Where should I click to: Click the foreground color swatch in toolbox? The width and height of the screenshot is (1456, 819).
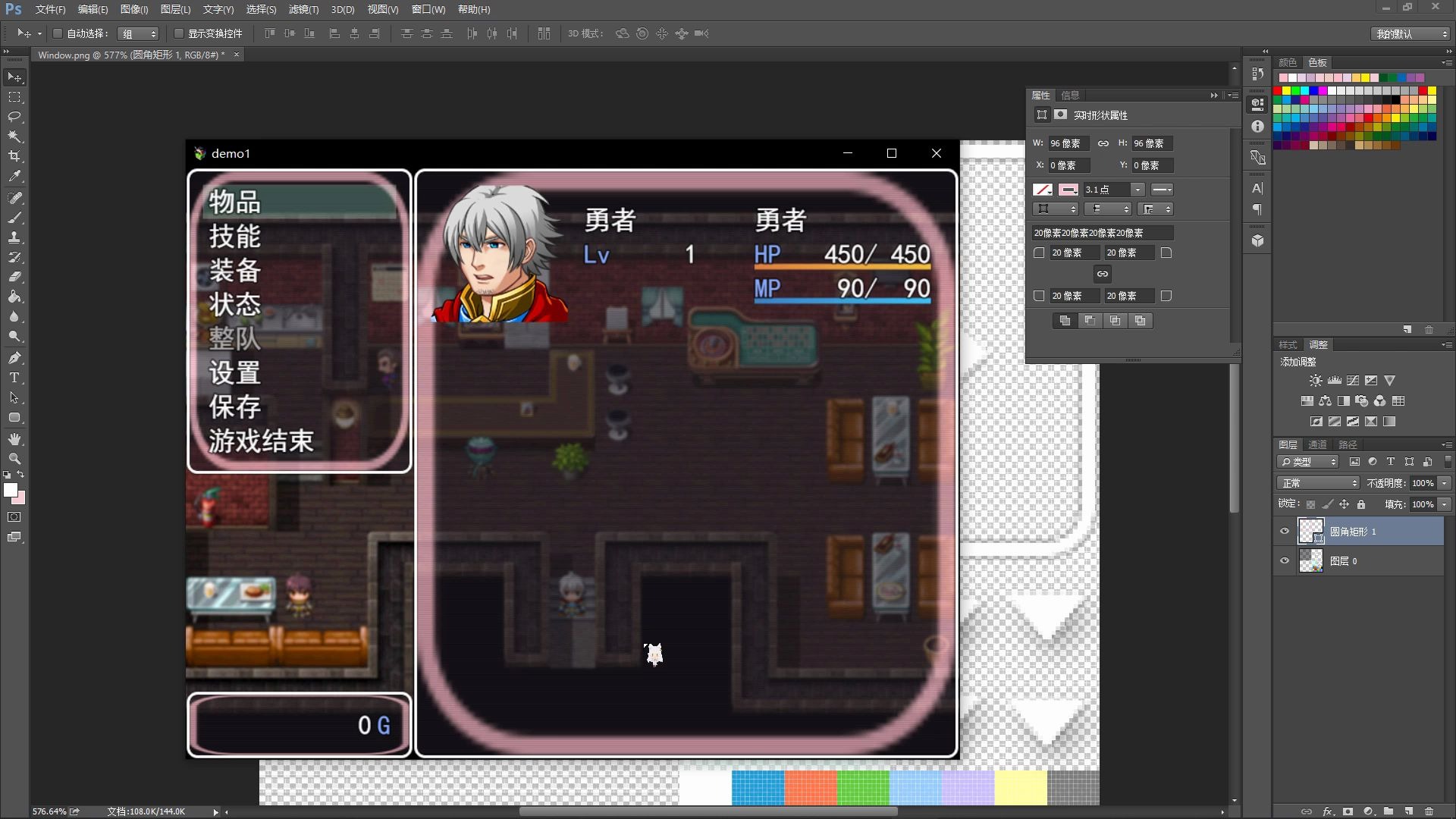coord(10,490)
